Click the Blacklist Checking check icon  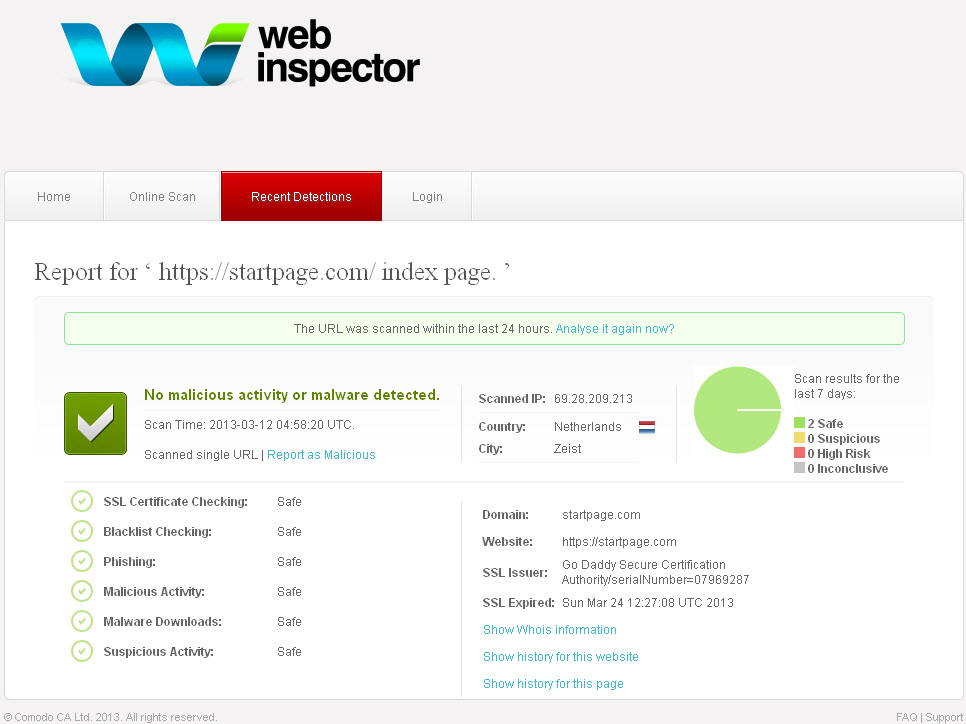pos(82,531)
